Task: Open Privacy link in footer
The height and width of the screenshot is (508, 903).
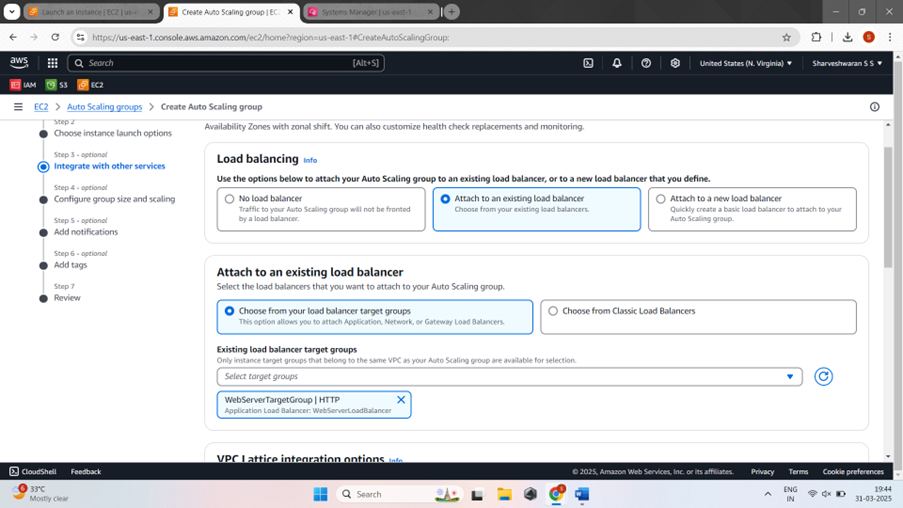Action: pyautogui.click(x=762, y=471)
